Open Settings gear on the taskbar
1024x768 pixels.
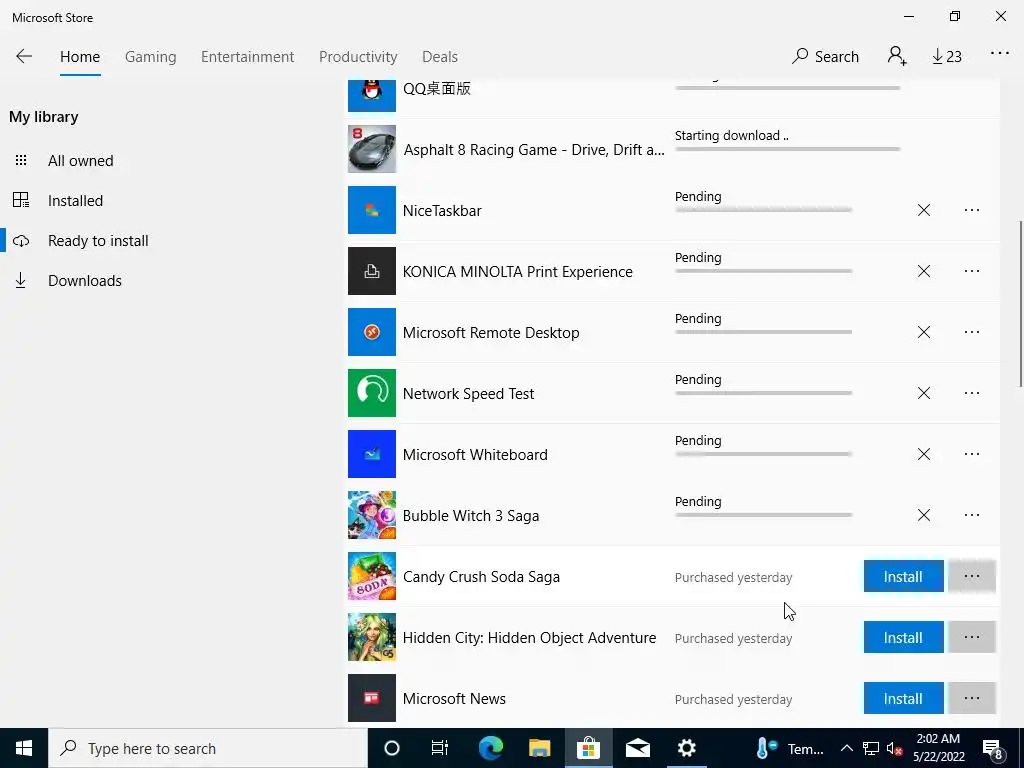coord(686,748)
